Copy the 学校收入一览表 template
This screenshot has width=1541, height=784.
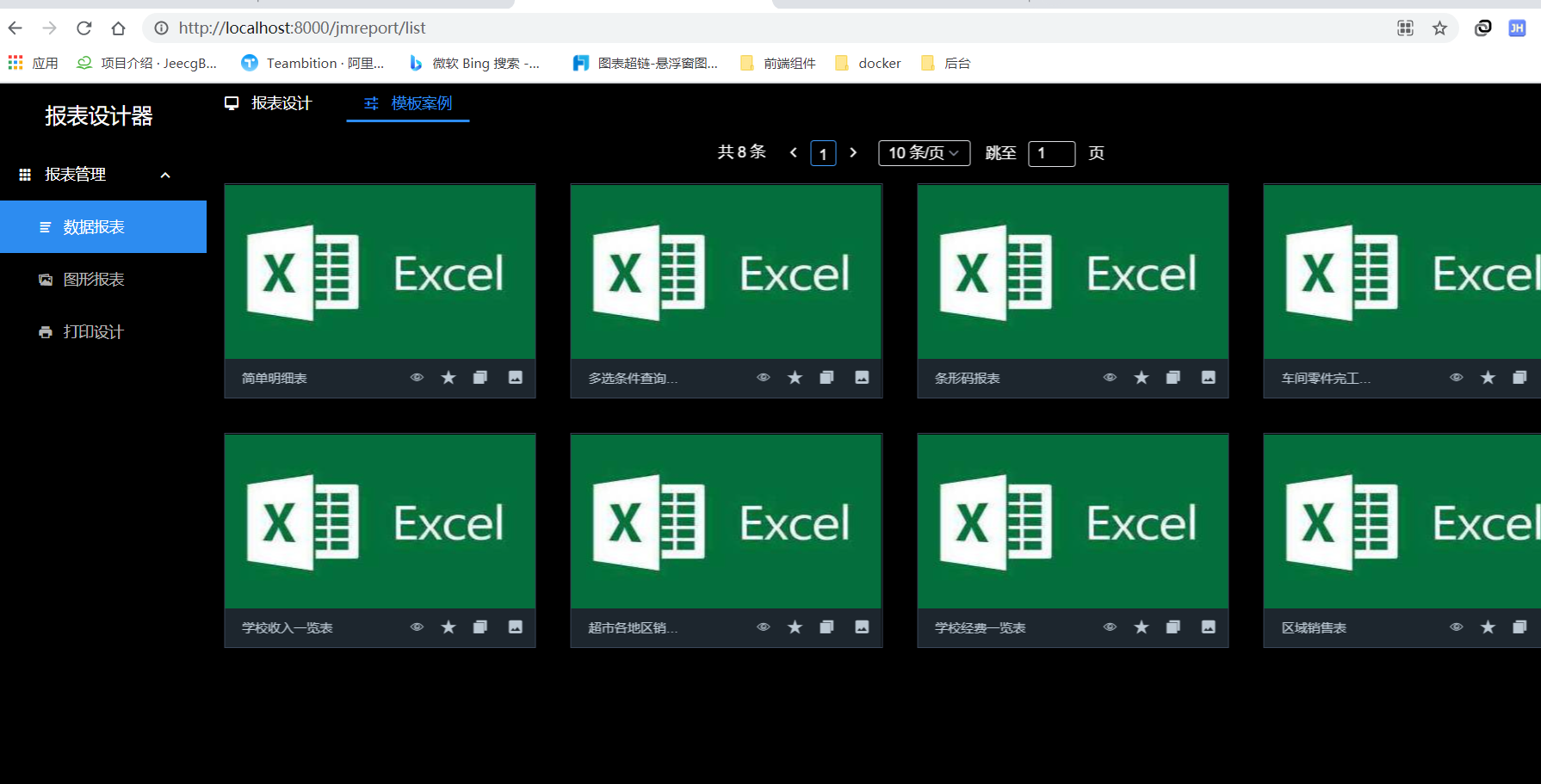480,627
